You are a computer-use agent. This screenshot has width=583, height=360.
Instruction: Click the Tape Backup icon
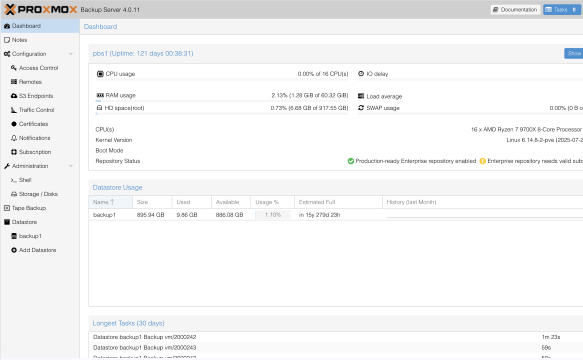point(7,208)
